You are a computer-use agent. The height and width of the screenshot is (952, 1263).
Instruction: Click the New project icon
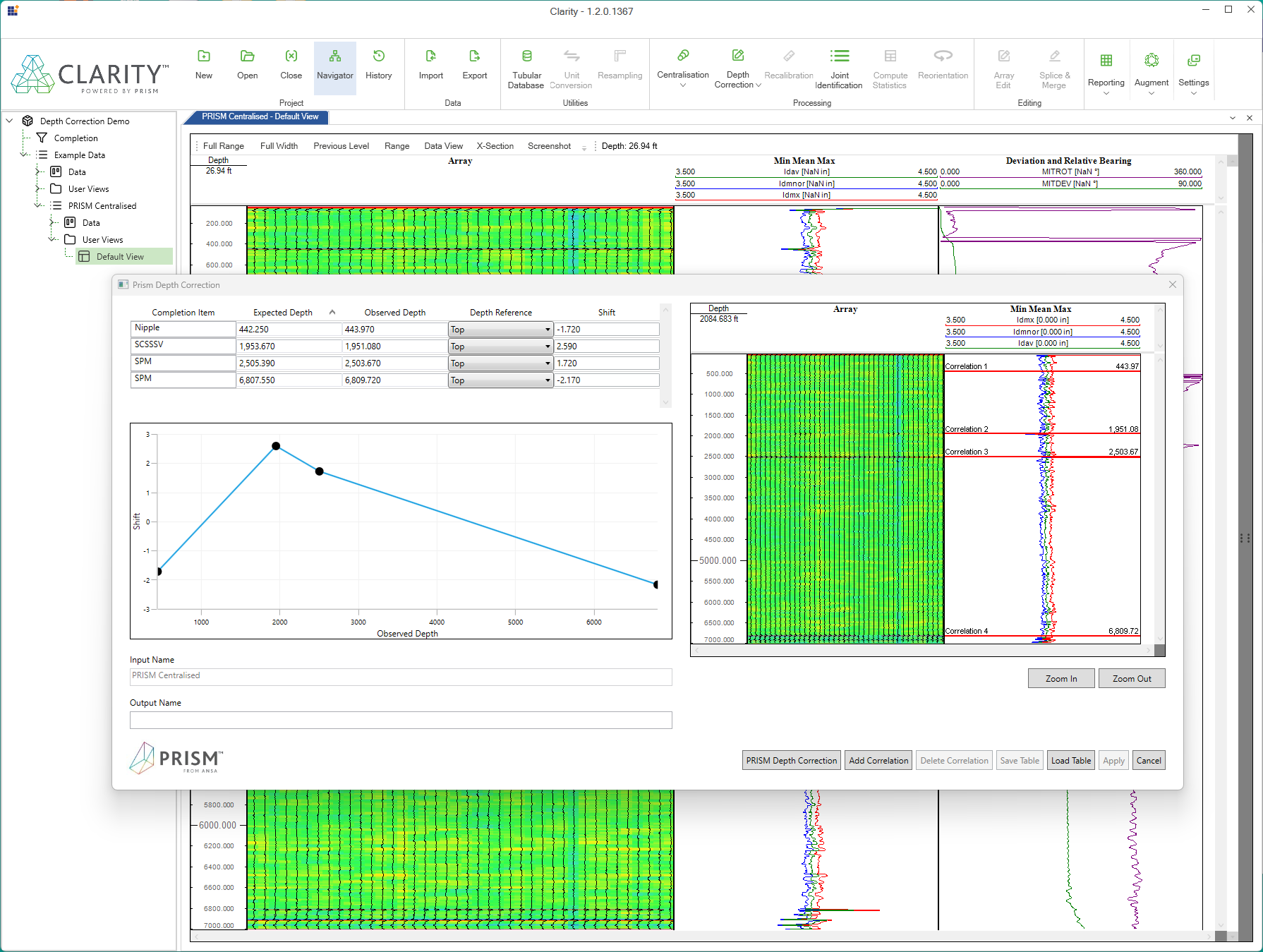[x=203, y=65]
